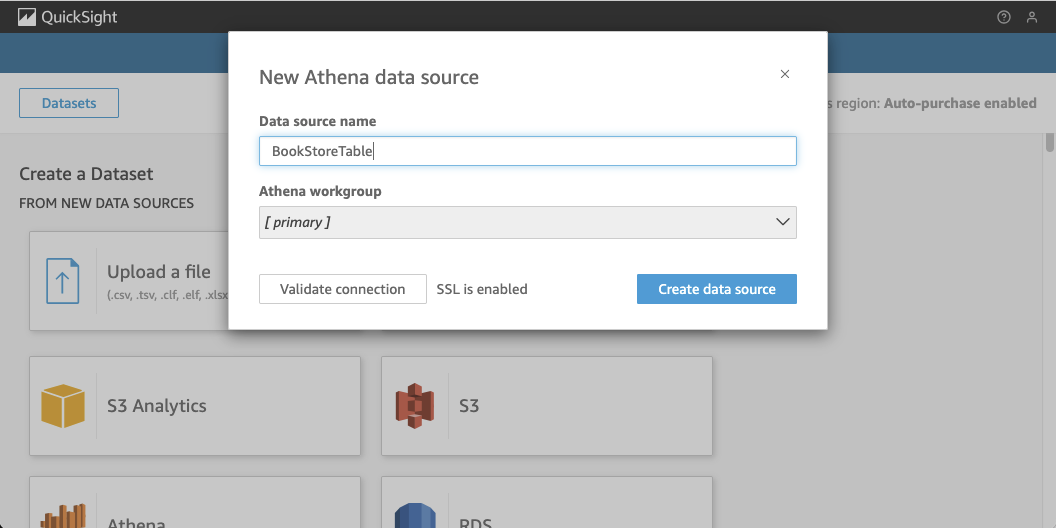Screen dimensions: 1056x528
Task: Open the user account icon
Action: [1032, 18]
